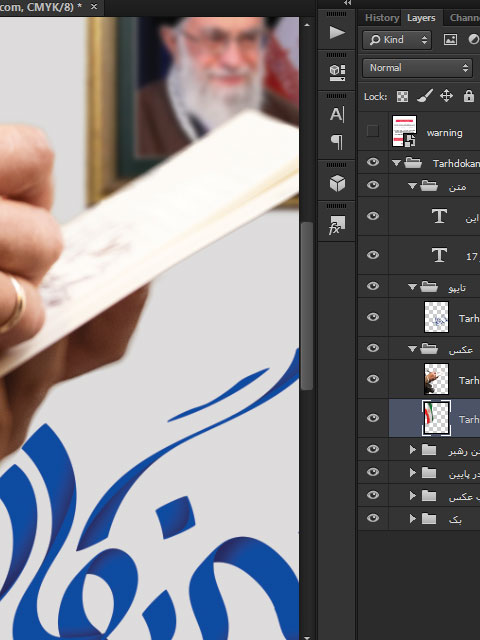Filter layers by adjustment layers icon

click(473, 40)
